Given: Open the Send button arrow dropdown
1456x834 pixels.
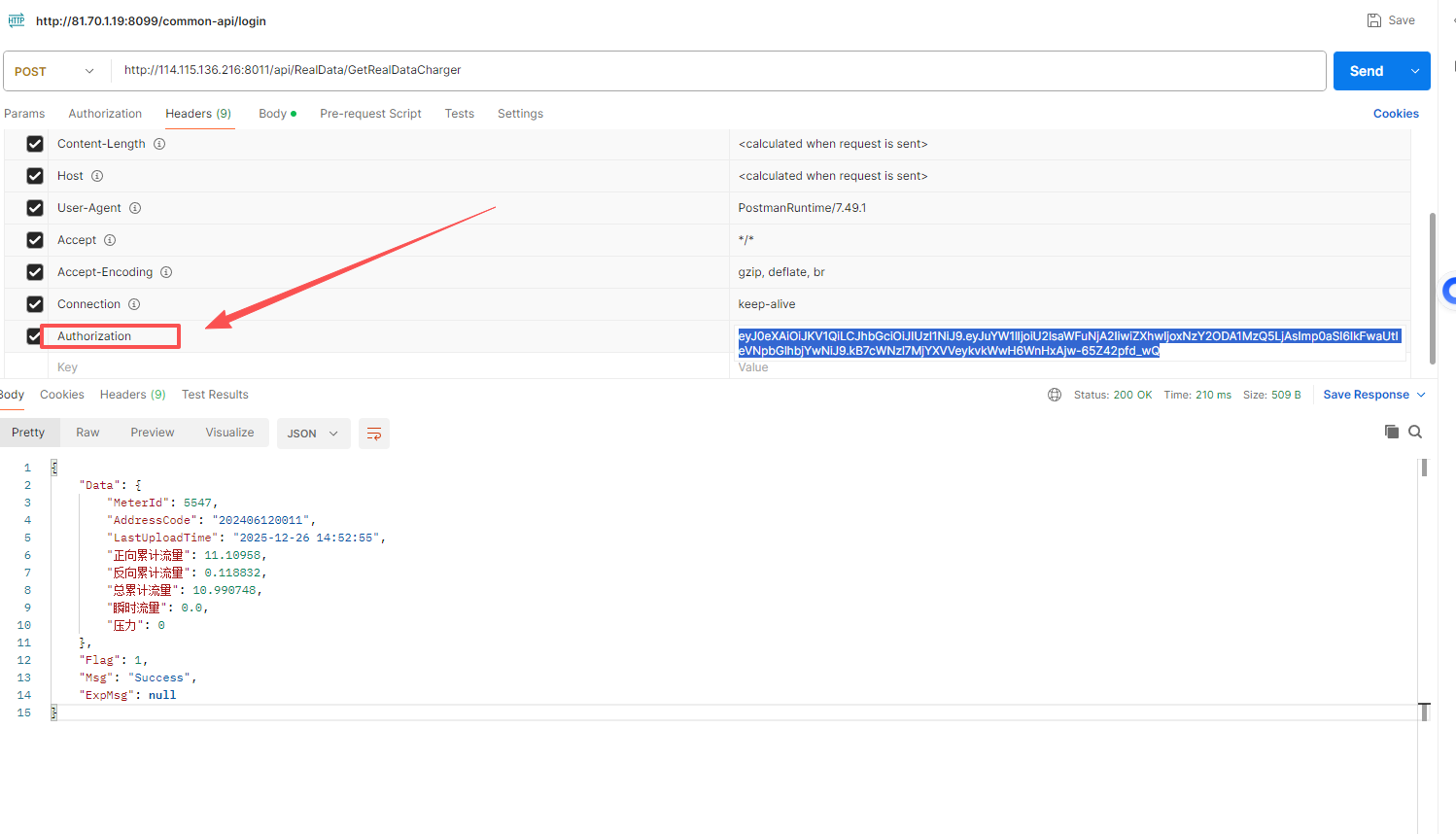Looking at the screenshot, I should (1415, 71).
